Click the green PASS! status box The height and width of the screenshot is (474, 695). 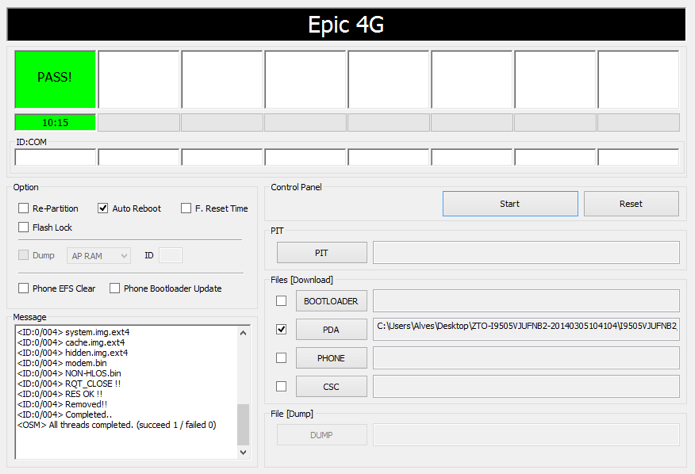[x=55, y=79]
